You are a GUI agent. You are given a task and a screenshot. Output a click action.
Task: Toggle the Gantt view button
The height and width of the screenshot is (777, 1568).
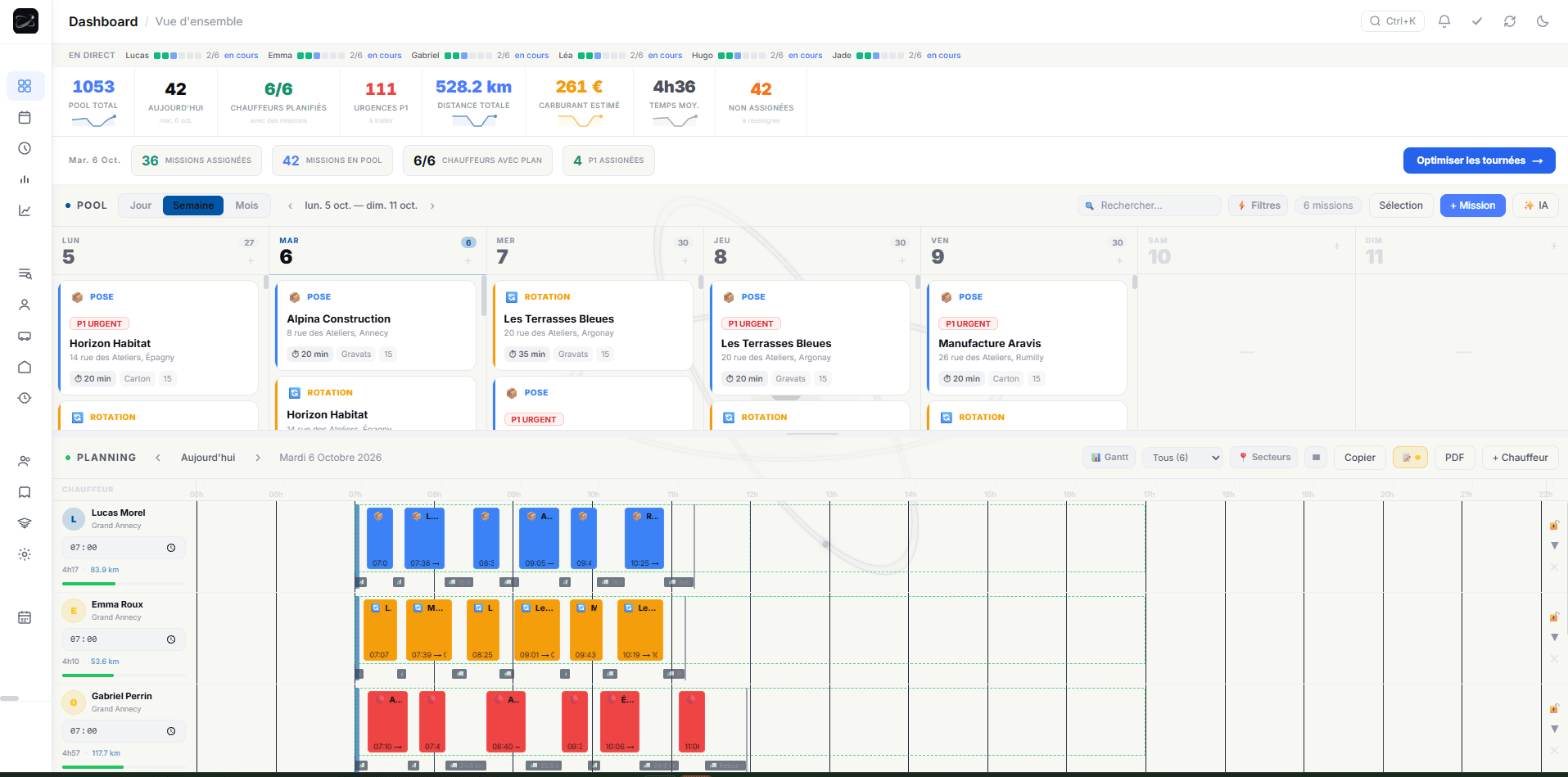click(x=1109, y=458)
